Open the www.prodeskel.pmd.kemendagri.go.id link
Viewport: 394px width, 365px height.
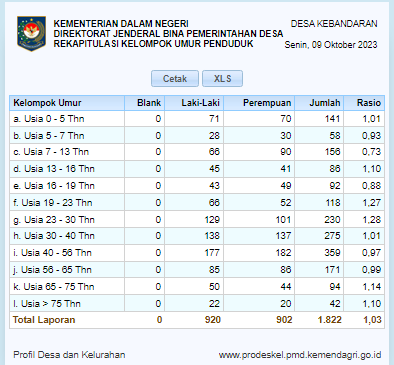pyautogui.click(x=300, y=355)
